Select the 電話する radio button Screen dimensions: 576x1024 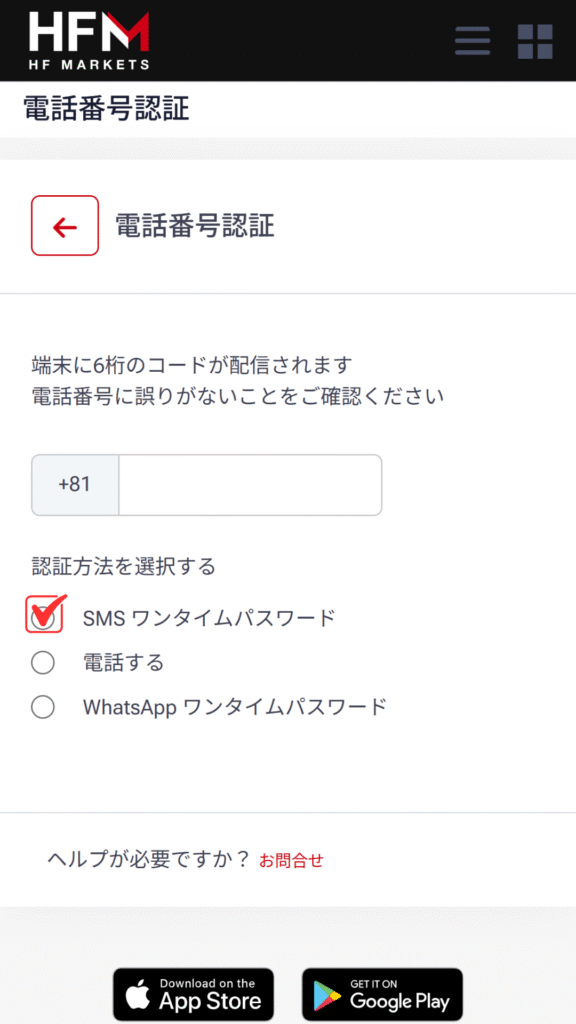coord(43,663)
